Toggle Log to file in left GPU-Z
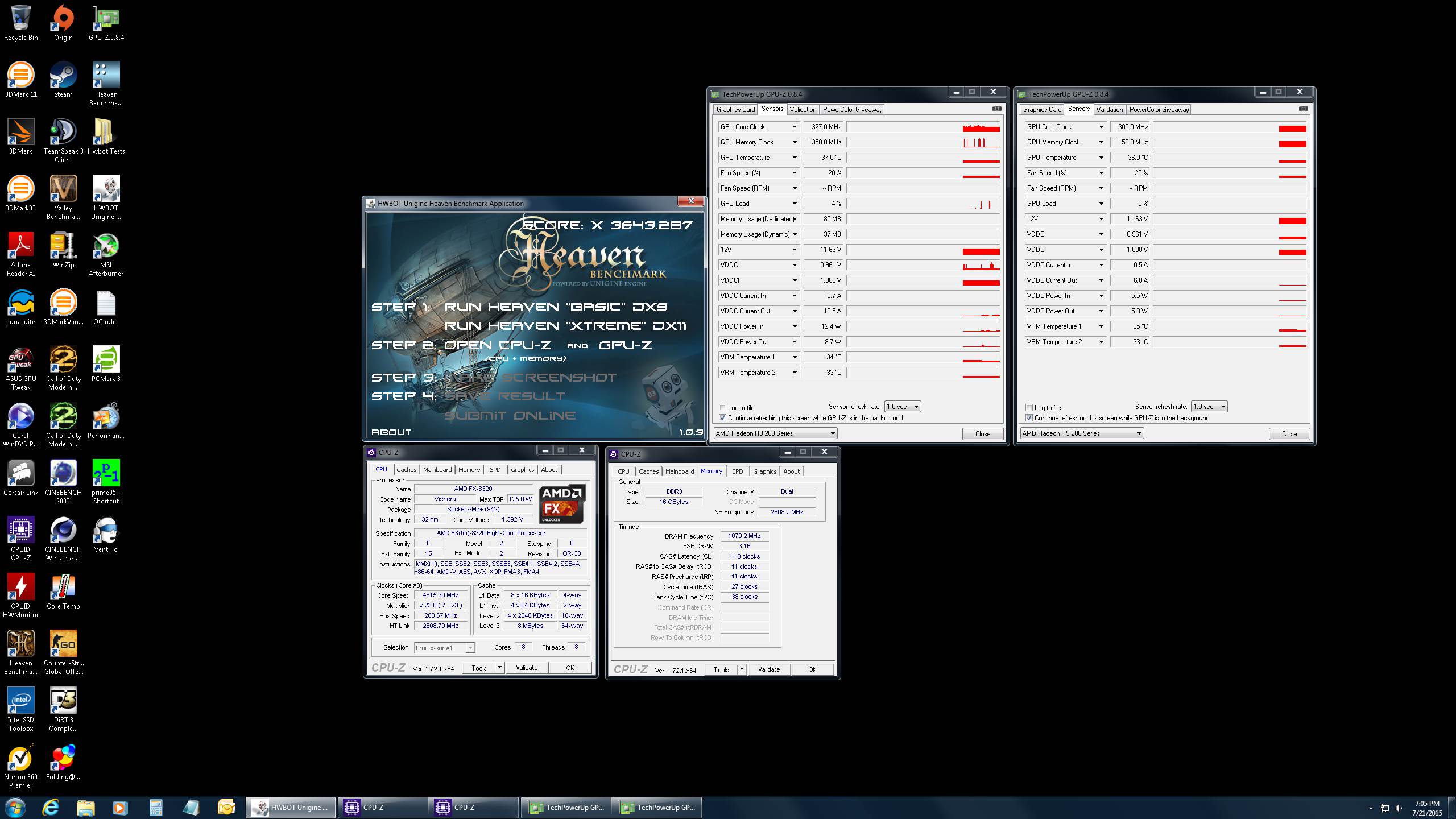Viewport: 1456px width, 819px height. (723, 408)
